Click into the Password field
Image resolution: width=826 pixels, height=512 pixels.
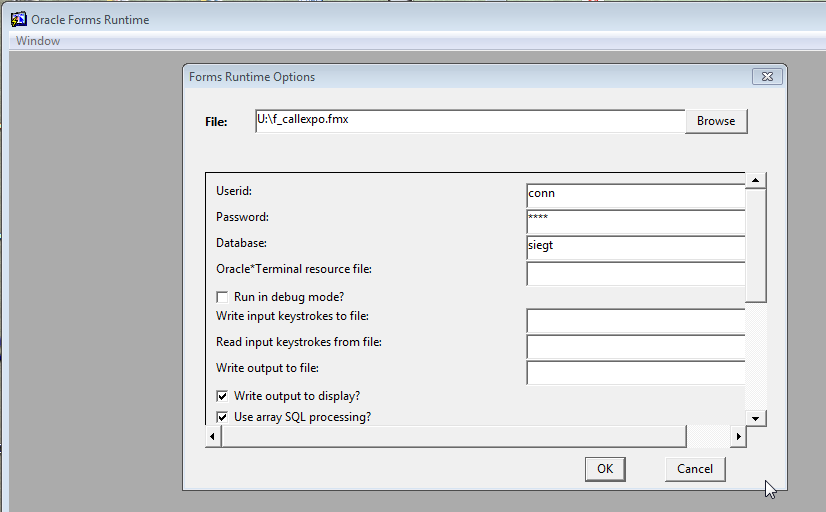tap(636, 221)
